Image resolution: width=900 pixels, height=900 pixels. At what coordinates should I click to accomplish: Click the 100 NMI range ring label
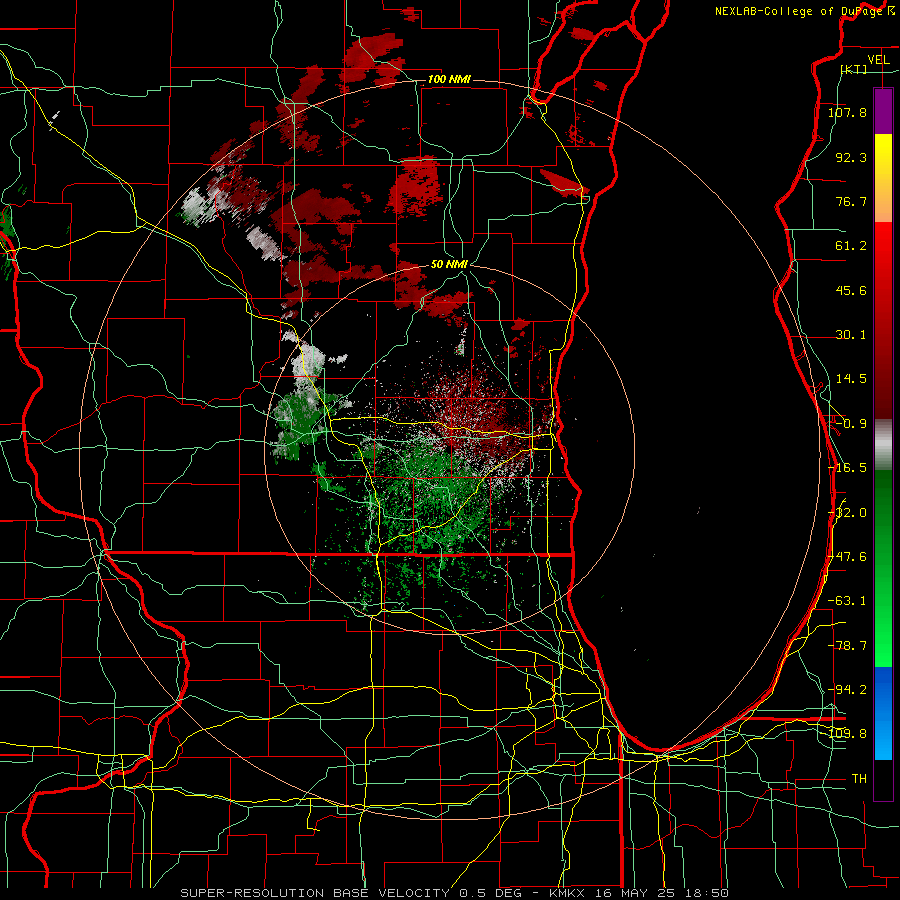pos(449,79)
